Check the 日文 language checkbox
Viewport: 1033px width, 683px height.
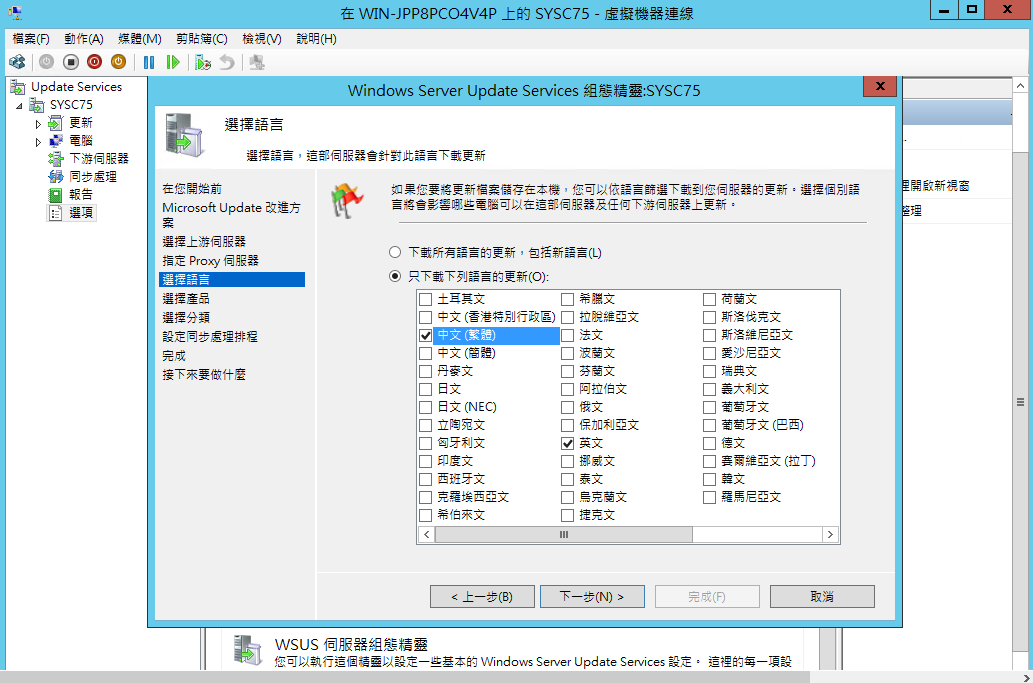[x=426, y=389]
